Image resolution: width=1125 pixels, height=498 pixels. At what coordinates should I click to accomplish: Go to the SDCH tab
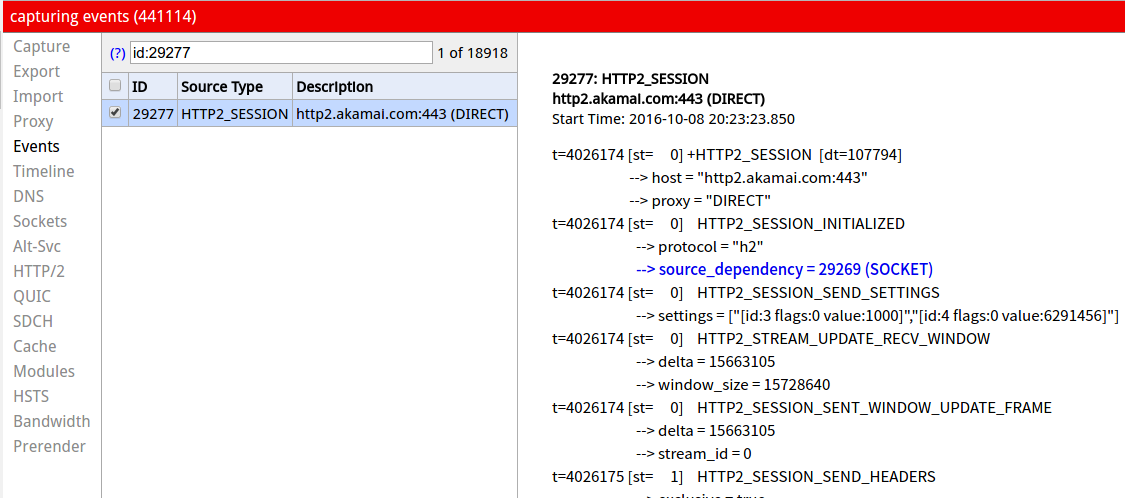point(33,322)
